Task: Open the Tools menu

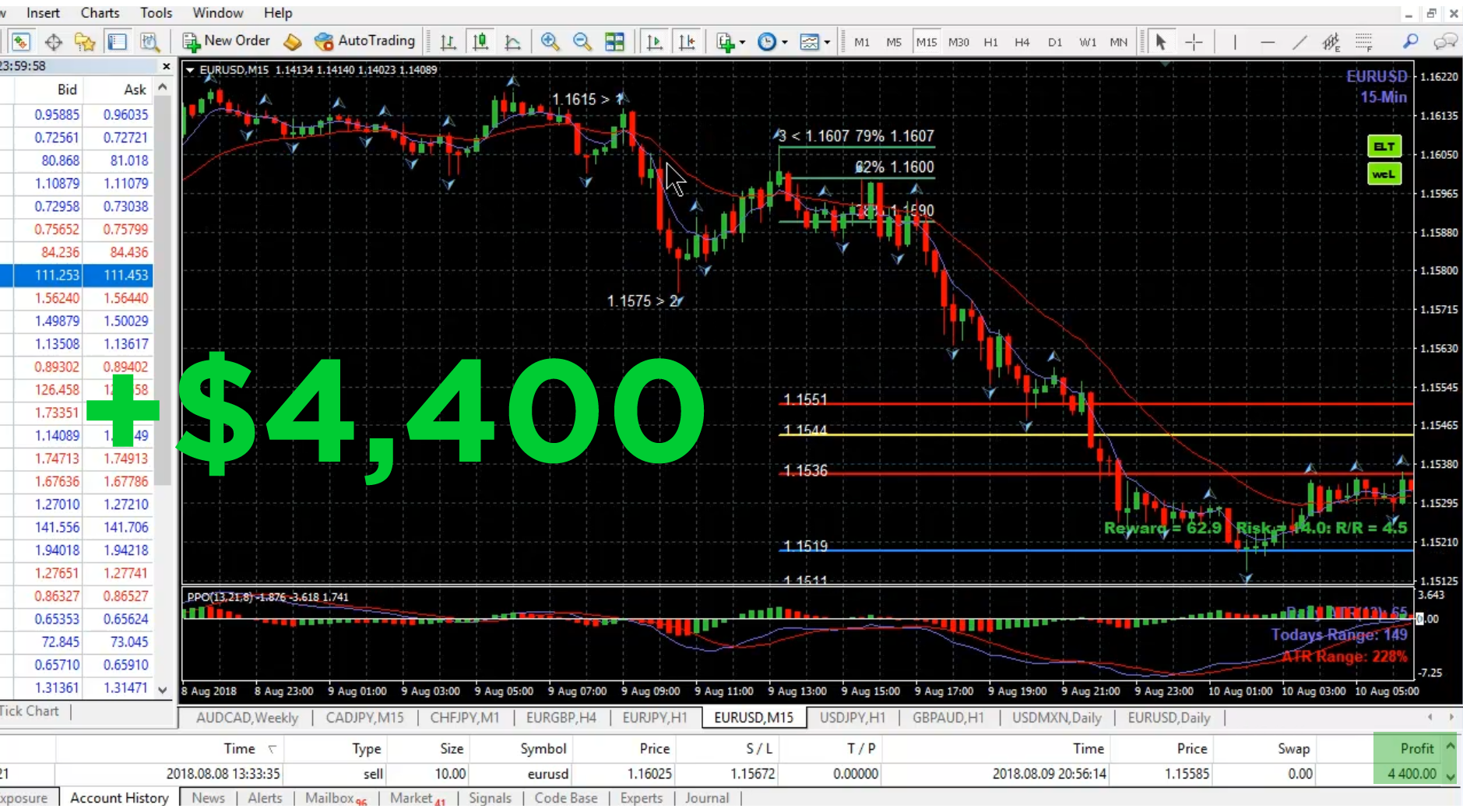Action: click(x=156, y=13)
